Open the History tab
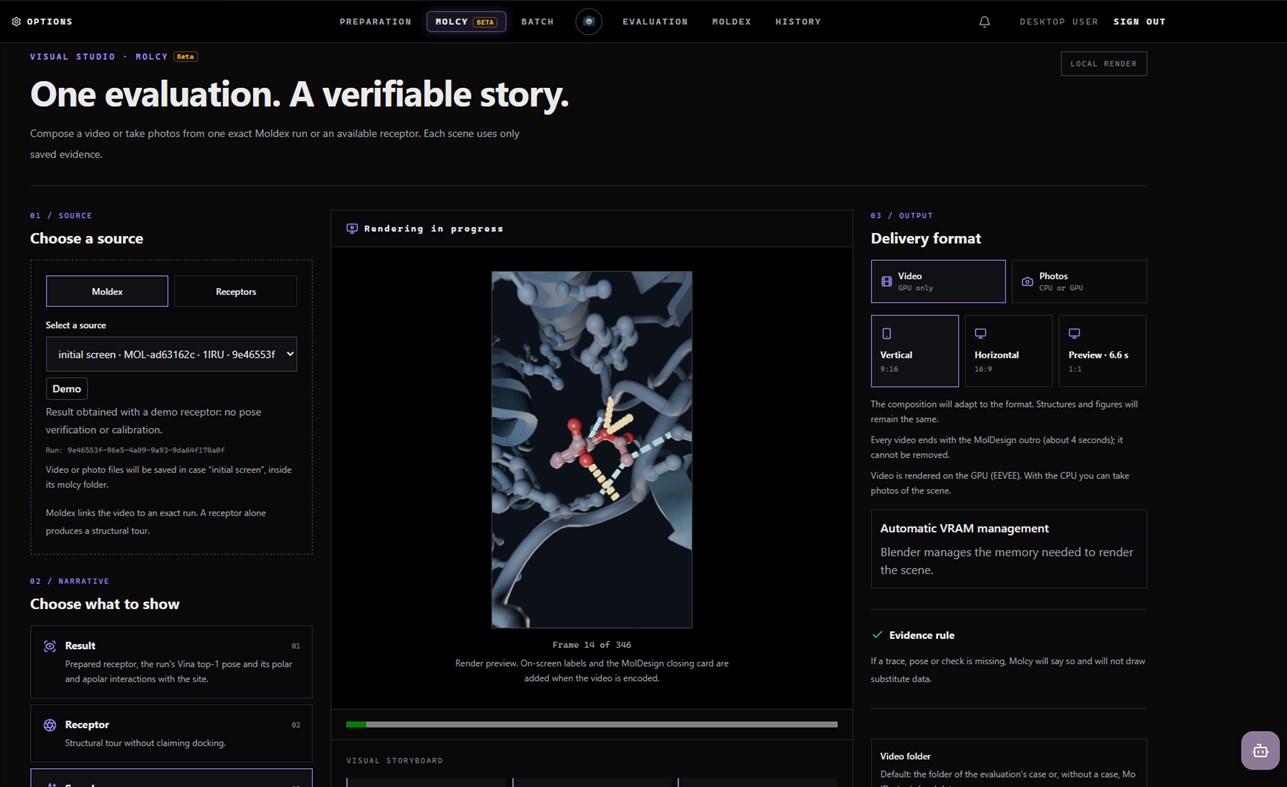The image size is (1287, 787). pyautogui.click(x=798, y=21)
